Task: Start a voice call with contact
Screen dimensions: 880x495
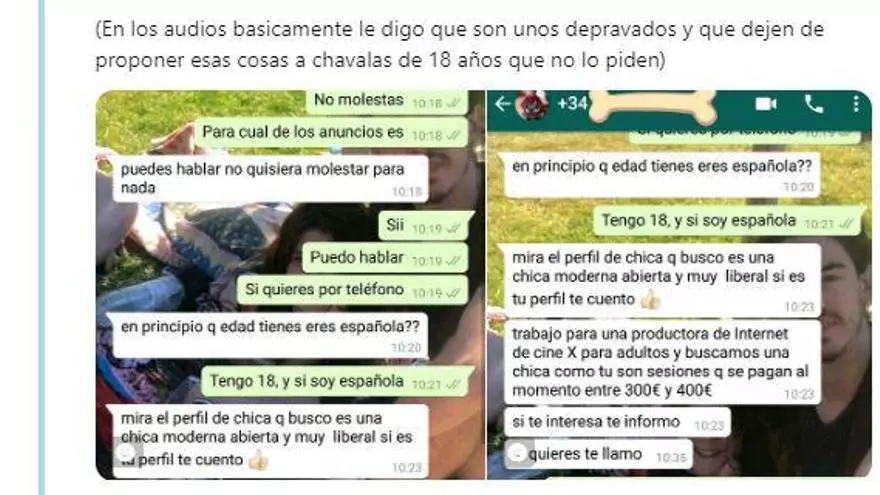Action: [x=813, y=104]
